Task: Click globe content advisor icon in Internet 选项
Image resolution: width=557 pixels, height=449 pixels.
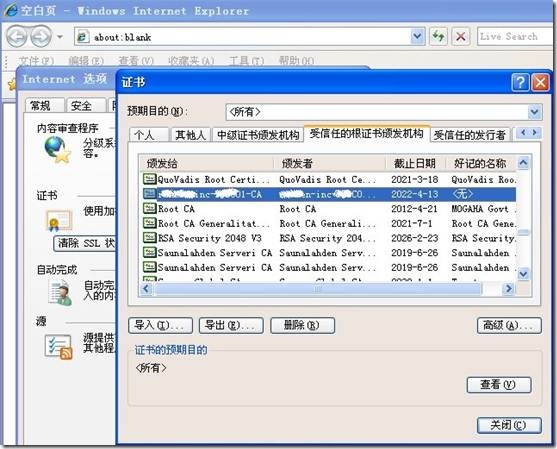Action: 57,150
